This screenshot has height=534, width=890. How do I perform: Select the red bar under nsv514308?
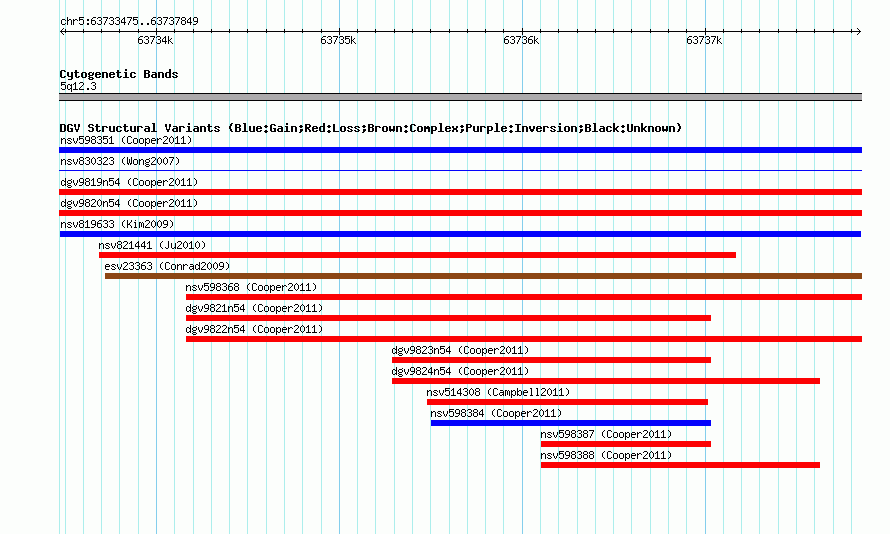pyautogui.click(x=568, y=402)
